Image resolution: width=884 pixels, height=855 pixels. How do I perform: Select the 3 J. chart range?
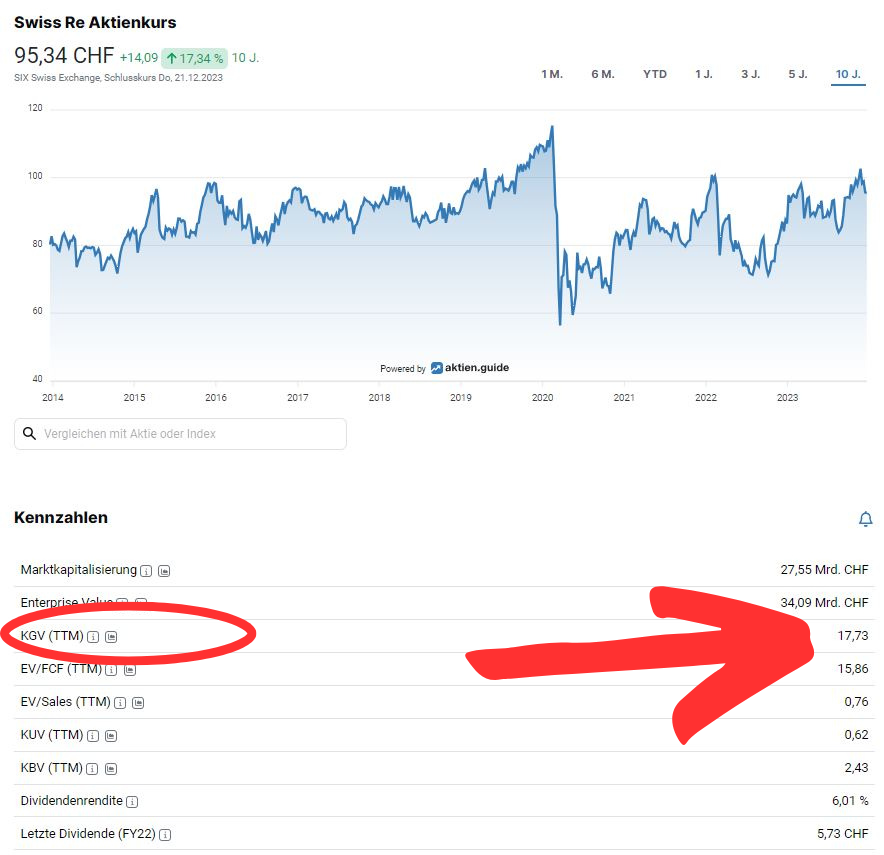(x=750, y=74)
